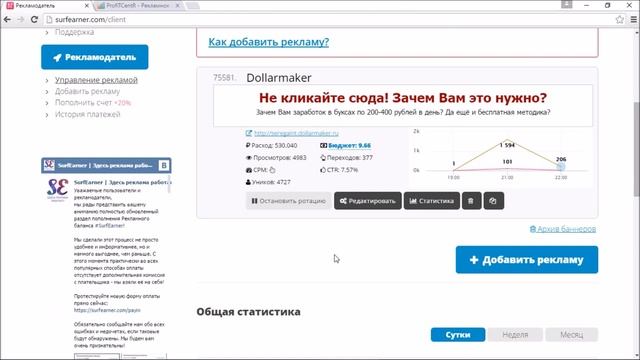Screen dimensions: 640x360
Task: Go back in browser history
Action: 7,19
